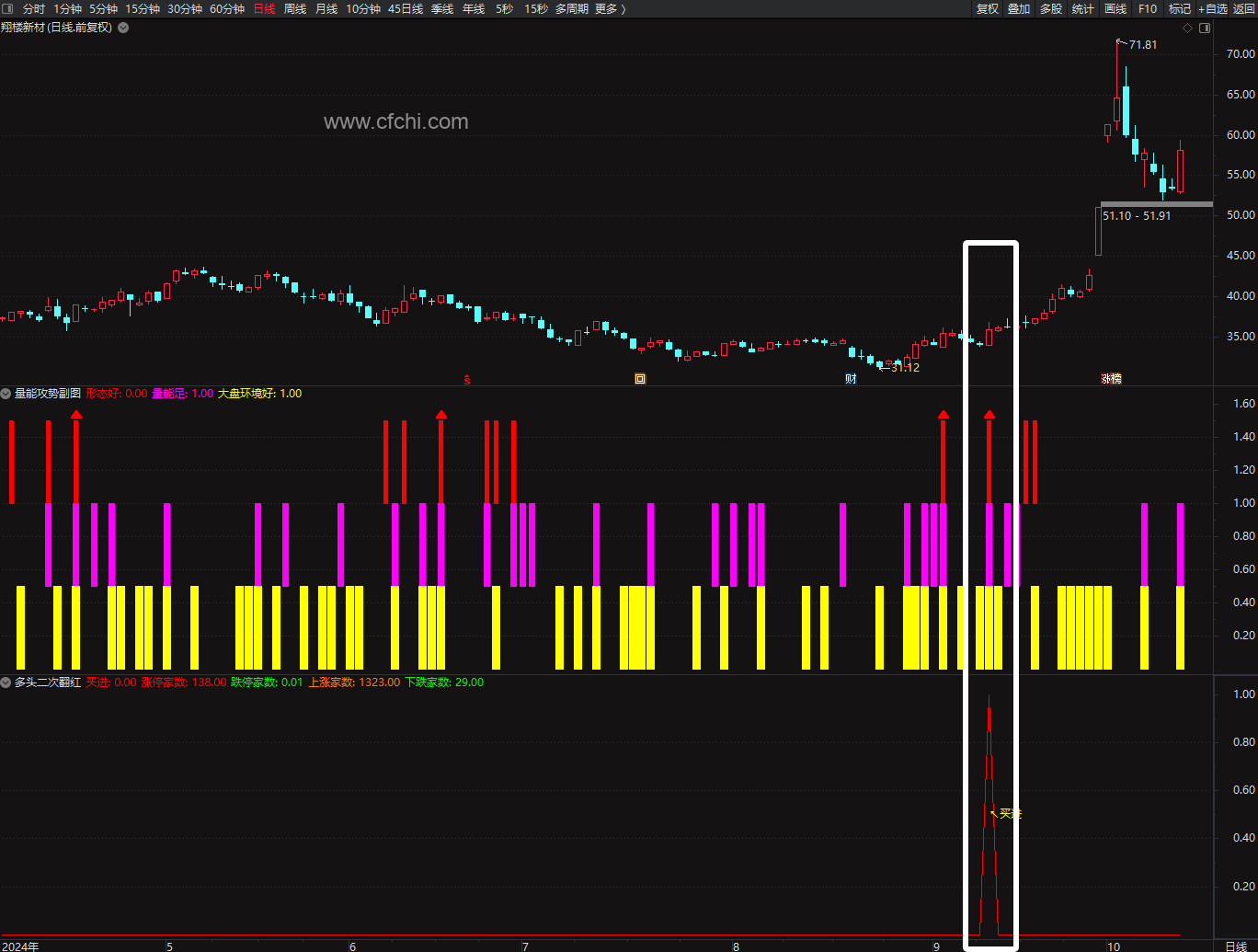
Task: Activate the 画线 drawing tool
Action: pos(1115,8)
